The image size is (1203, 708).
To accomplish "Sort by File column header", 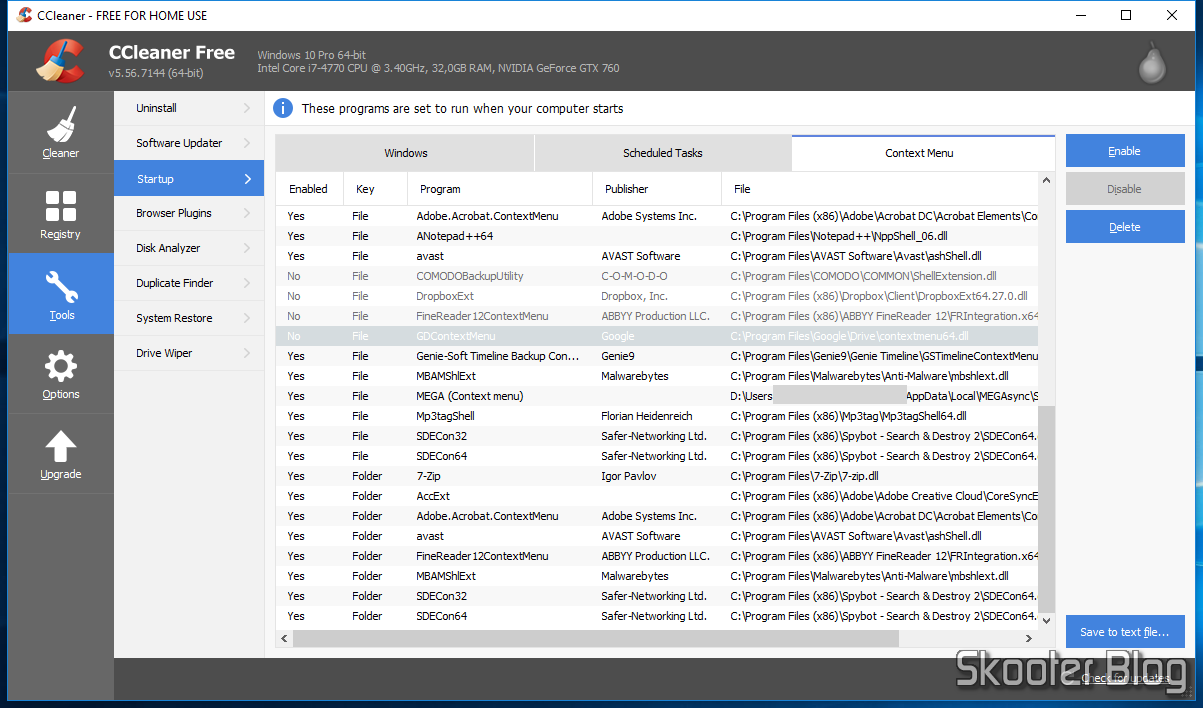I will pyautogui.click(x=880, y=189).
